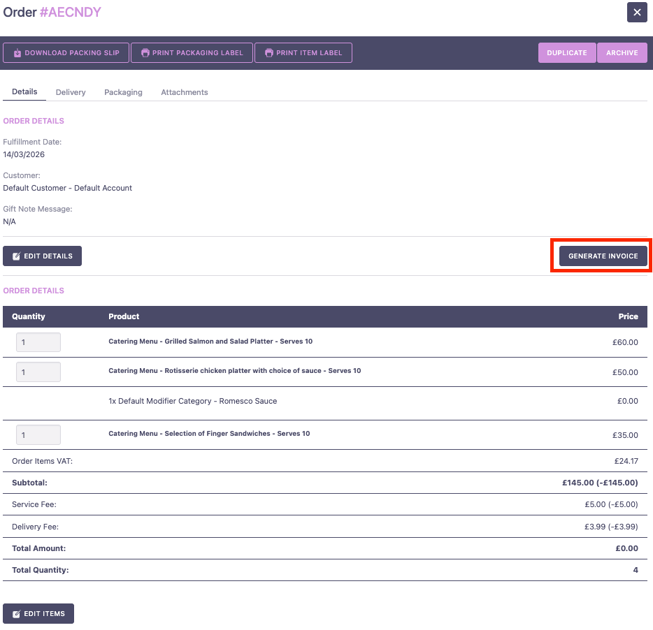Select the Romesco Sauce modifier row
653x630 pixels.
click(x=193, y=401)
